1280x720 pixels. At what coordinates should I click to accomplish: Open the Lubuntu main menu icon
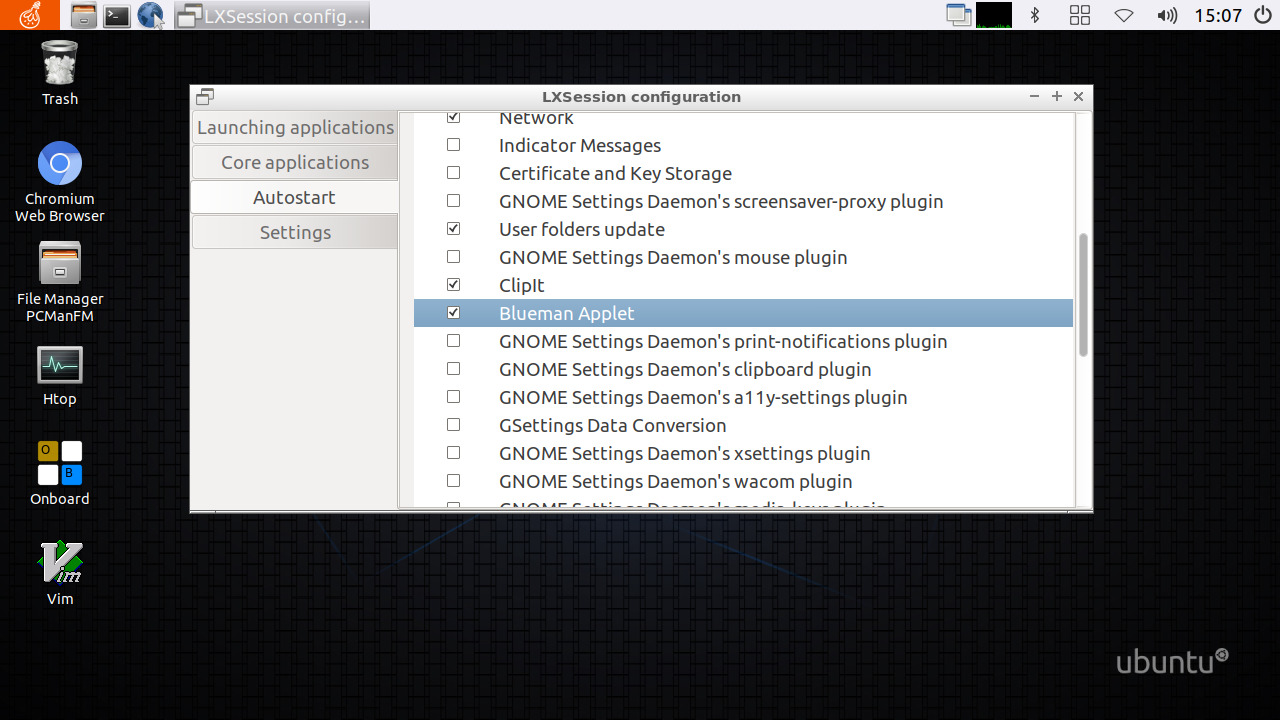30,15
